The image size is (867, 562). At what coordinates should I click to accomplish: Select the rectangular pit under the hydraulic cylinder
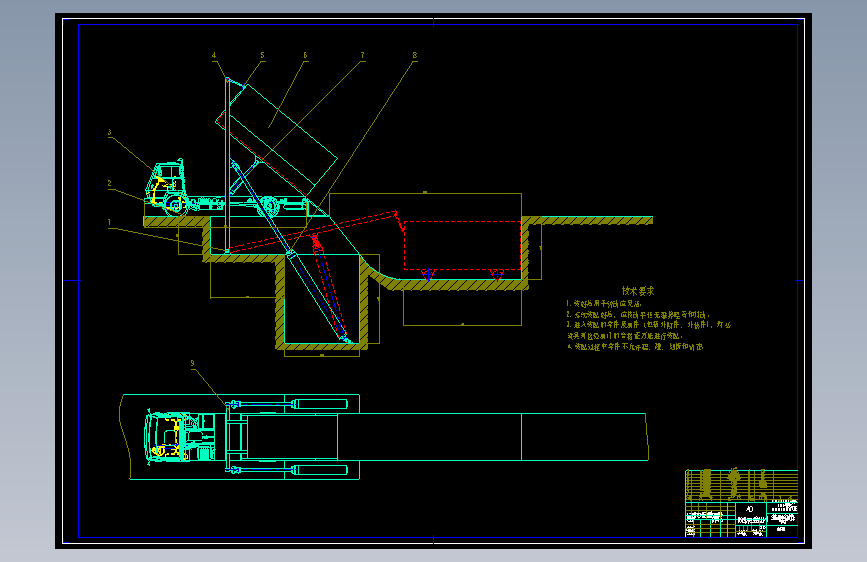(322, 299)
